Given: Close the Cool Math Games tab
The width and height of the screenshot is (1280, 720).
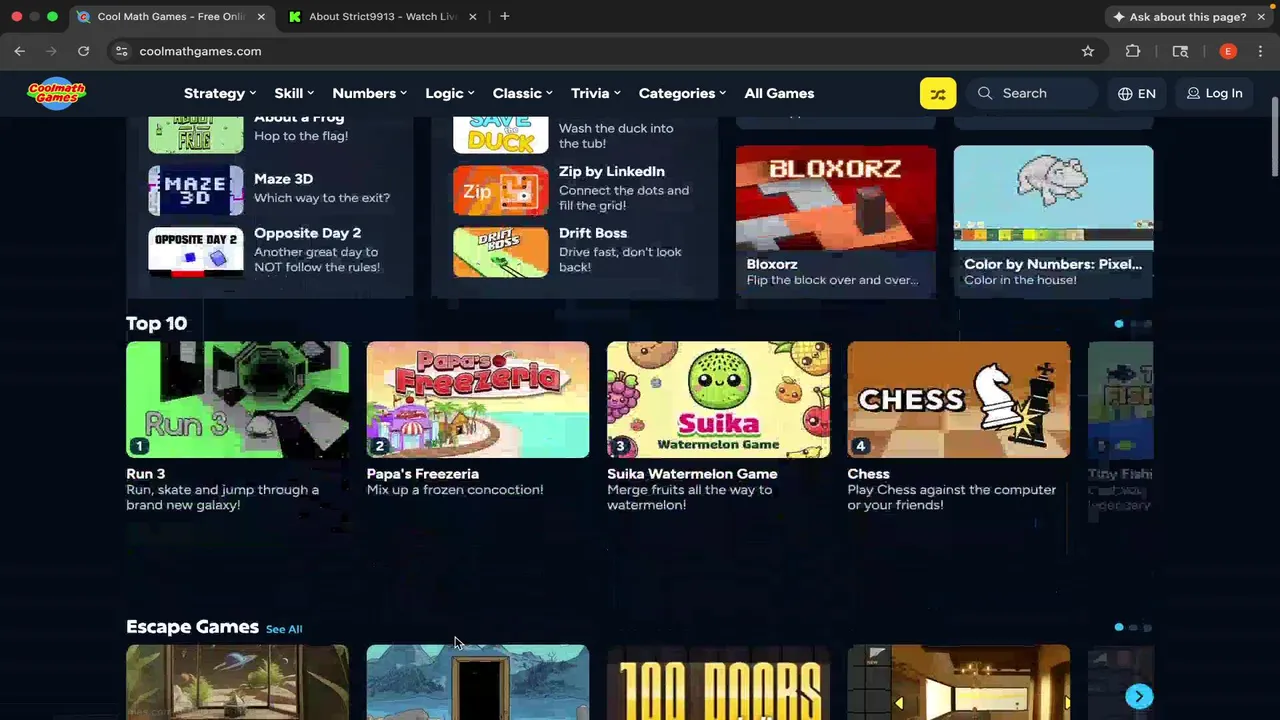Looking at the screenshot, I should coord(261,16).
